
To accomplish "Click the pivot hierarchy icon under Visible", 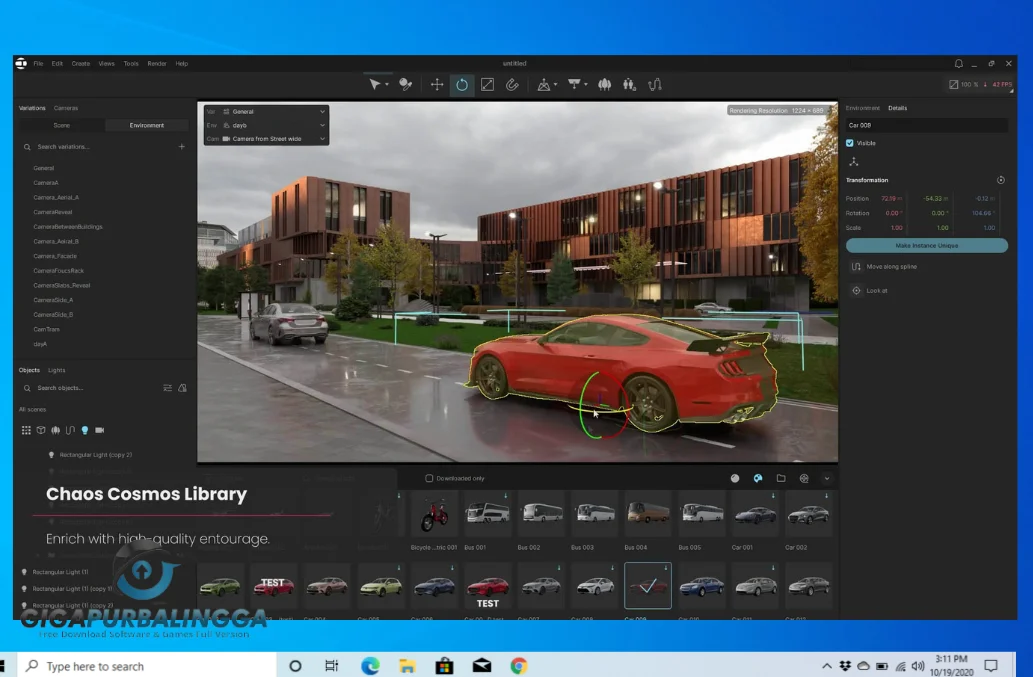I will pyautogui.click(x=854, y=161).
